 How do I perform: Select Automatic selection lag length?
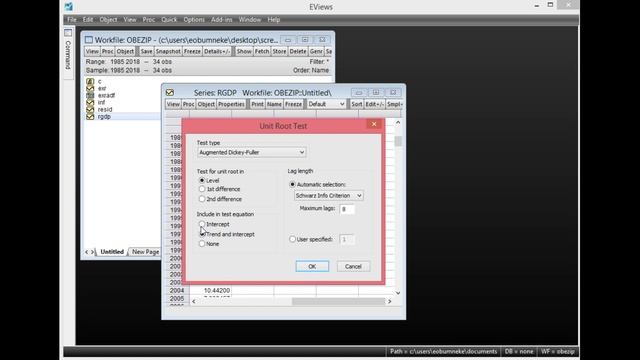point(292,184)
